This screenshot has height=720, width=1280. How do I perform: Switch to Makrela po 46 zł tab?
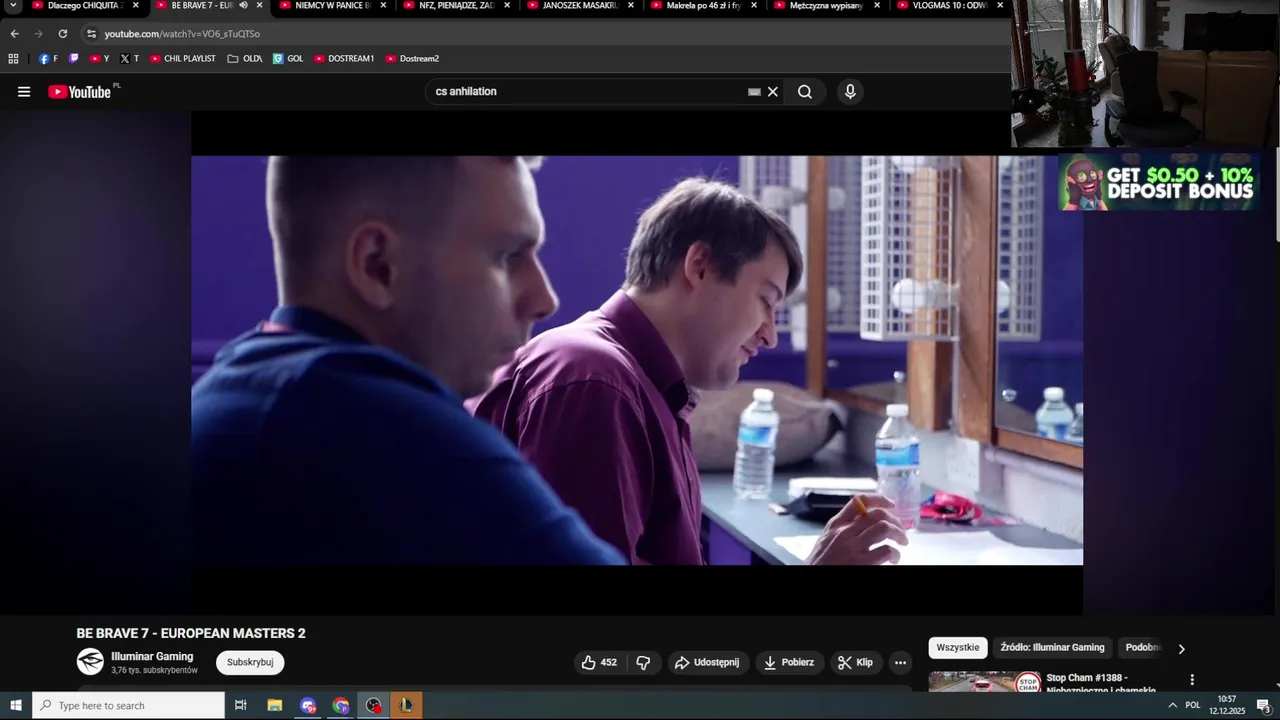click(697, 5)
